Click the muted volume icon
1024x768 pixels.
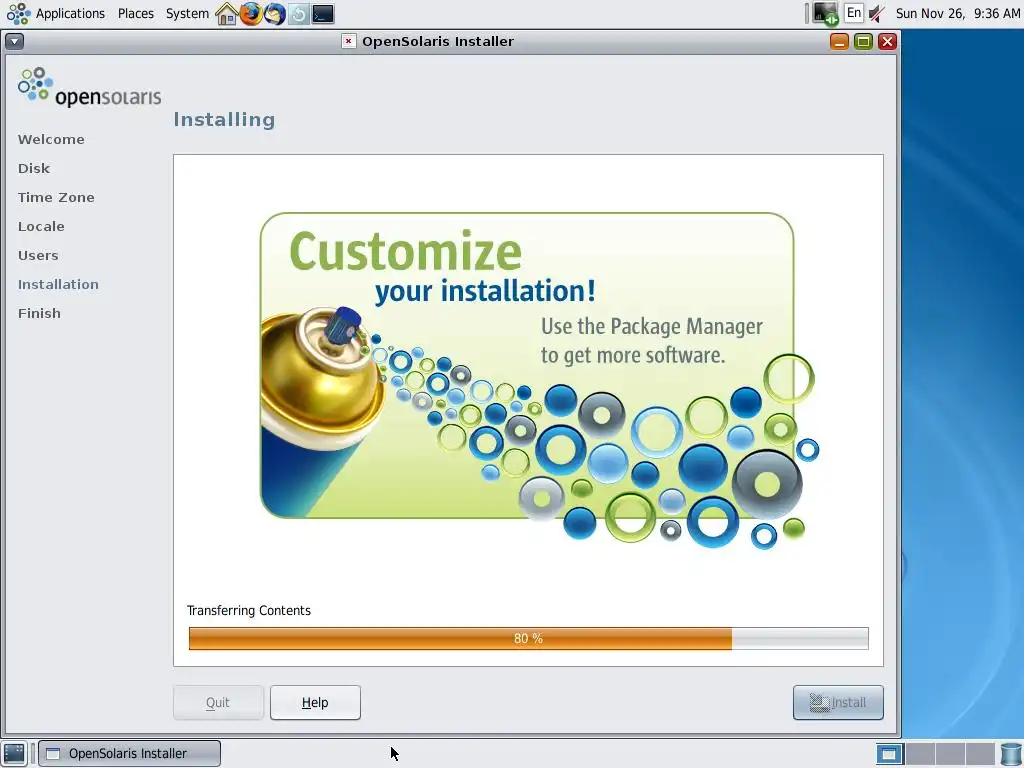click(x=877, y=13)
